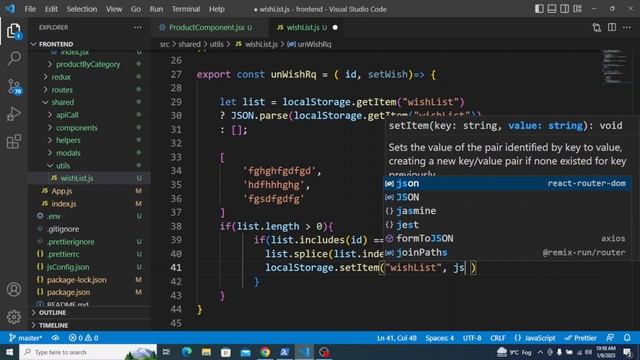The image size is (640, 360).
Task: Expand the routes folder
Action: coord(62,89)
